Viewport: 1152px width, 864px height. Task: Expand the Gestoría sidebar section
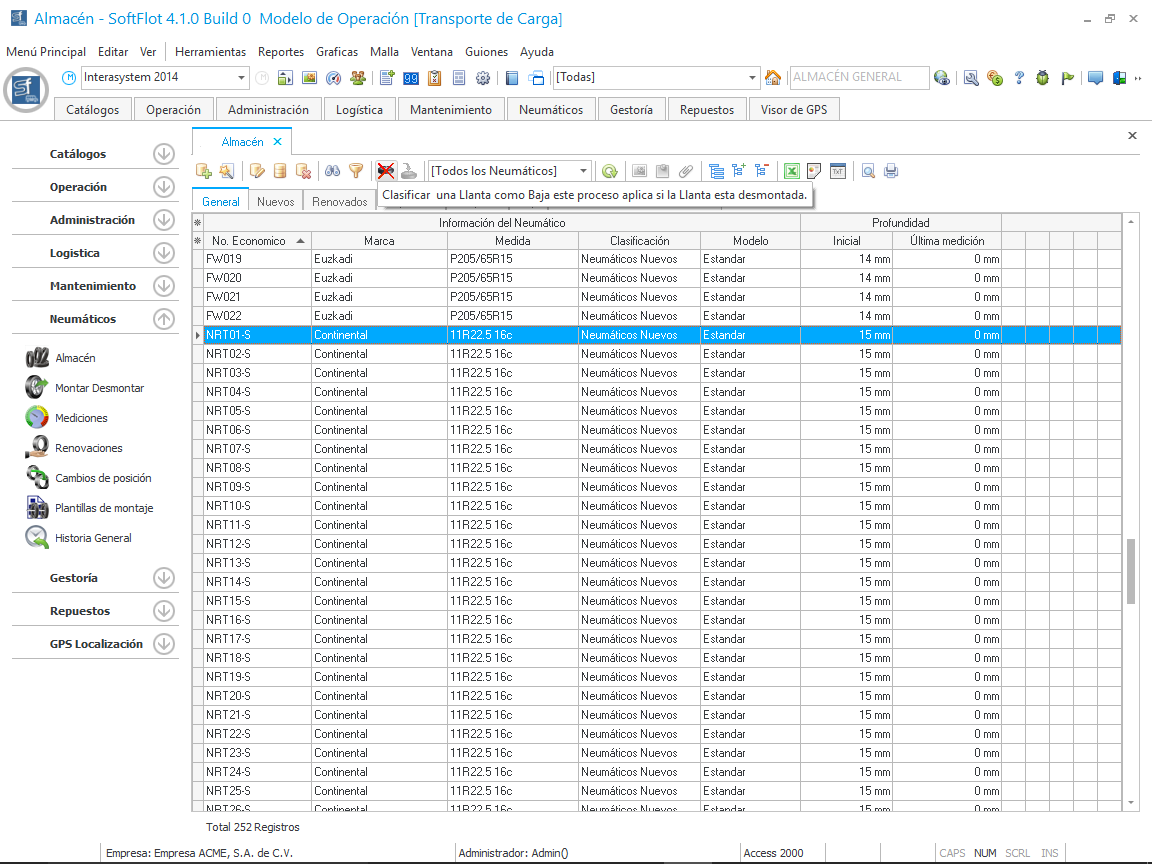click(164, 578)
